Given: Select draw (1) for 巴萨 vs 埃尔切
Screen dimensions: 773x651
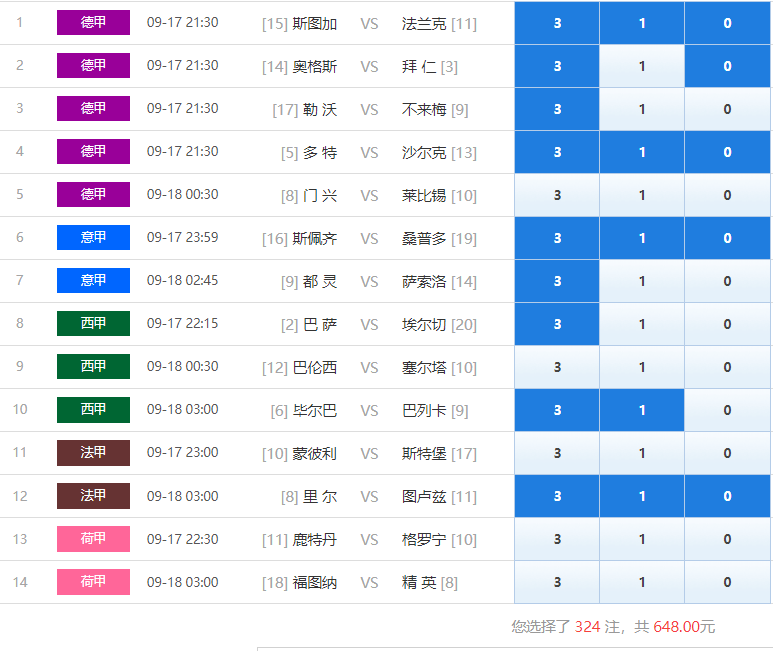Looking at the screenshot, I should pos(642,324).
